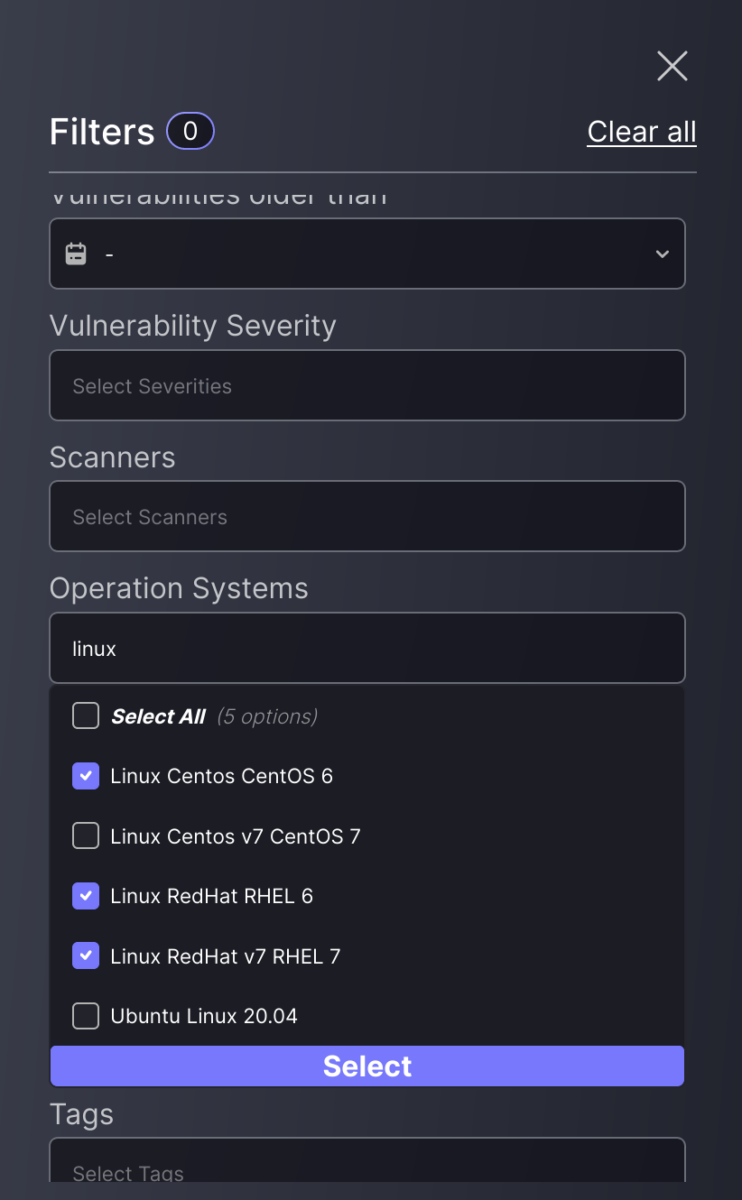Uncheck Linux RedHat v7 RHEL 7
Image resolution: width=742 pixels, height=1200 pixels.
click(86, 956)
